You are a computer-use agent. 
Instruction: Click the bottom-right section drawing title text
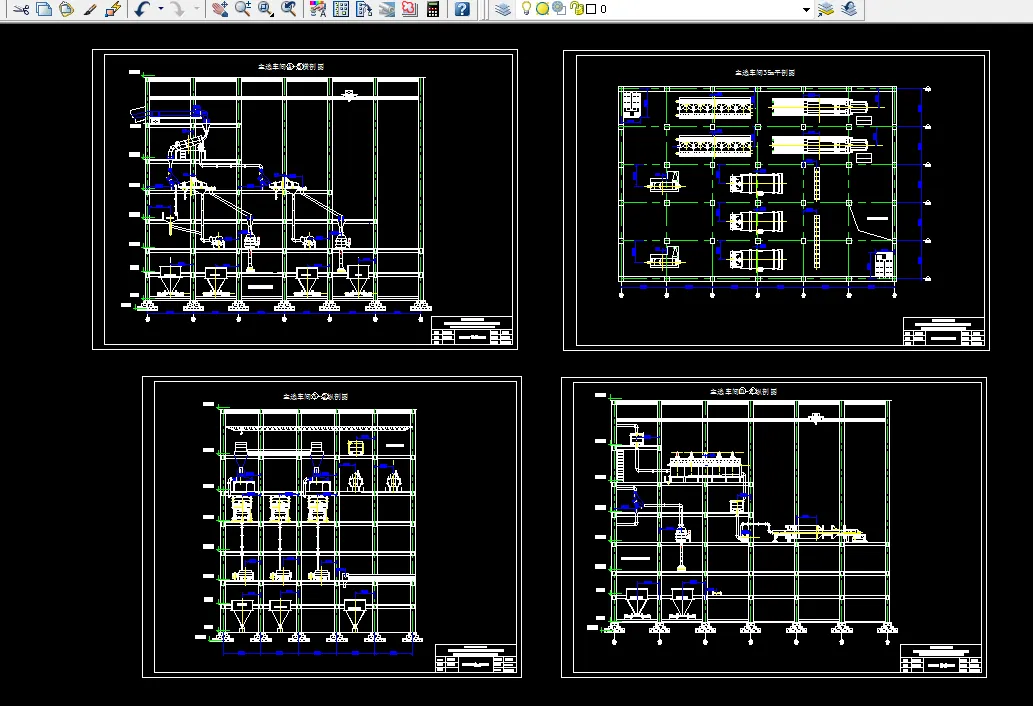tap(743, 391)
